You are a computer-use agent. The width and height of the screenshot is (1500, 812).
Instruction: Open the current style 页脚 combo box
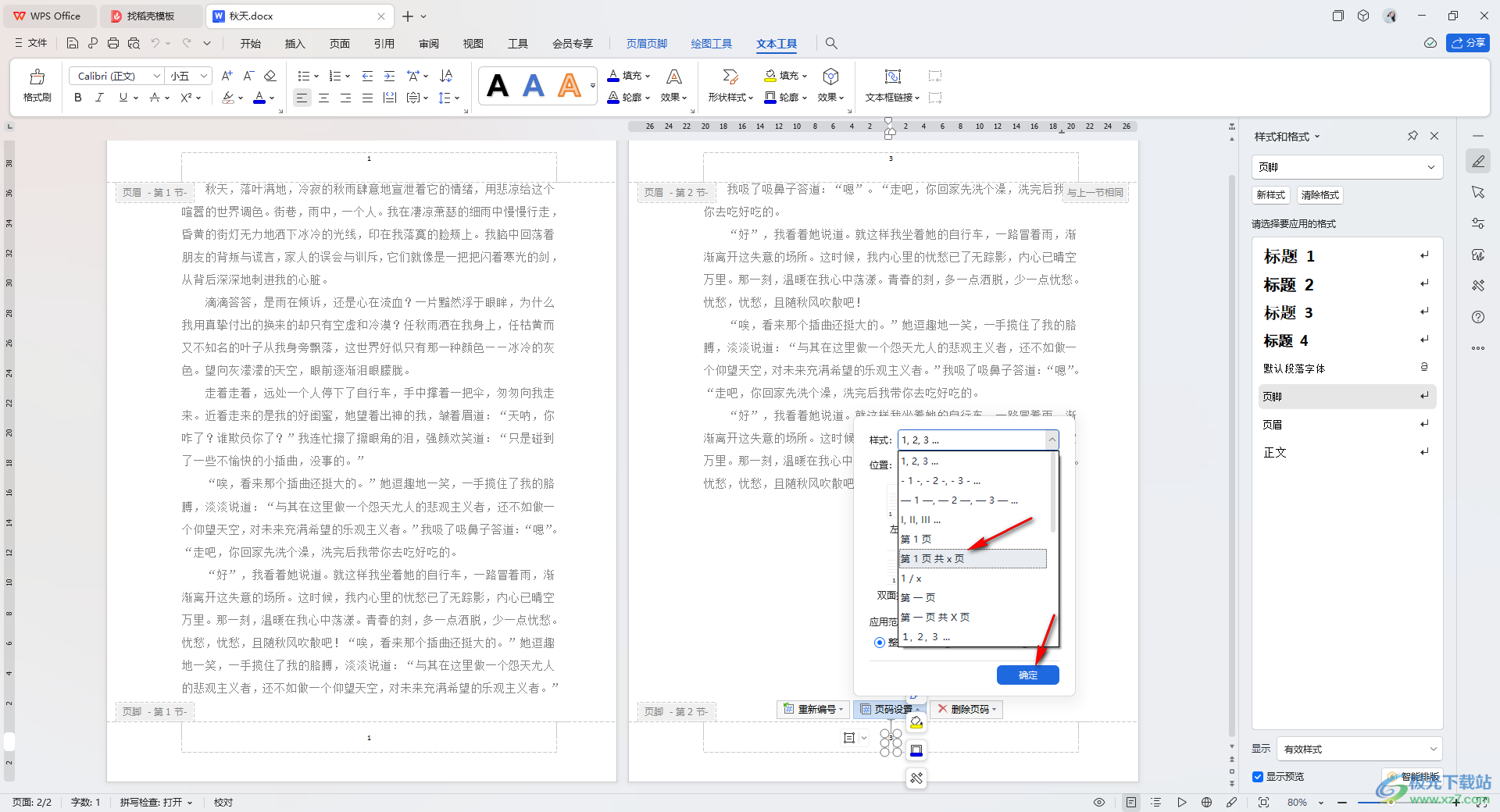click(1347, 167)
